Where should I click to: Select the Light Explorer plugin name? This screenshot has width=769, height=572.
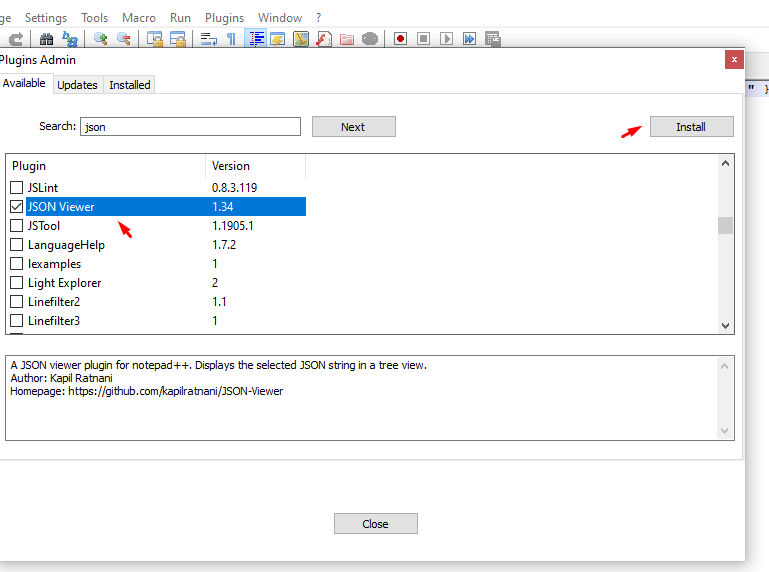pos(64,283)
